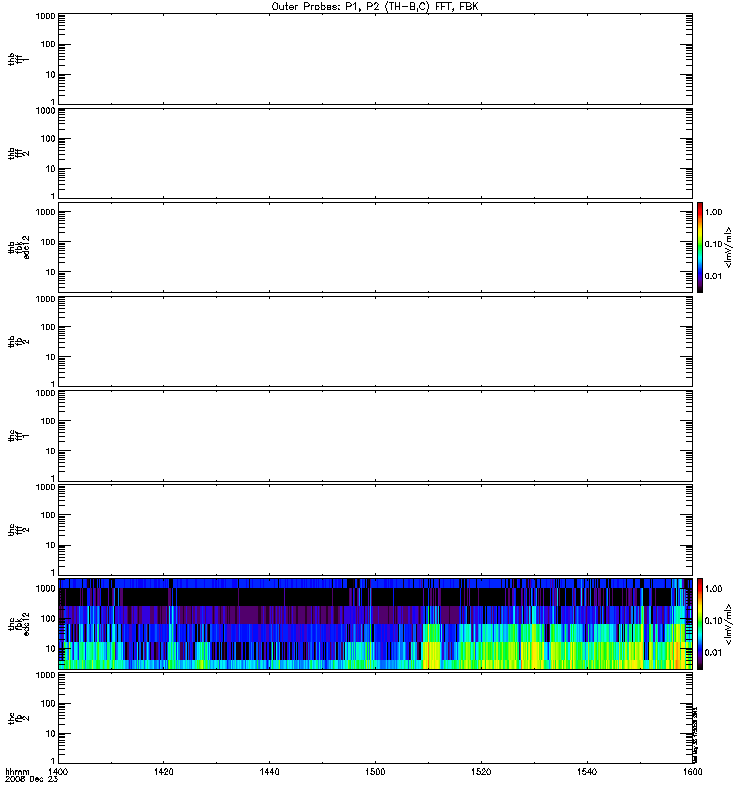
Task: Click the vertical timestamp text at the thc ffp 2 panel's right edge
Action: (x=695, y=734)
